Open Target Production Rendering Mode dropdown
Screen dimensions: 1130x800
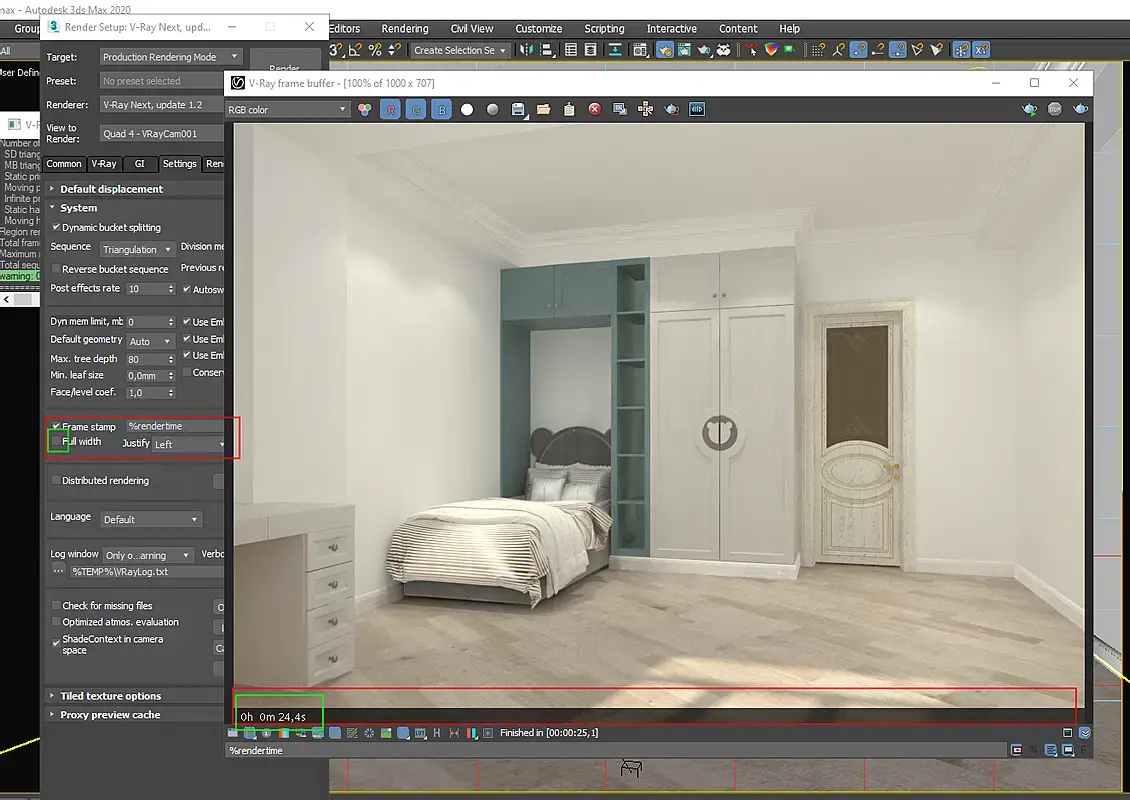171,57
